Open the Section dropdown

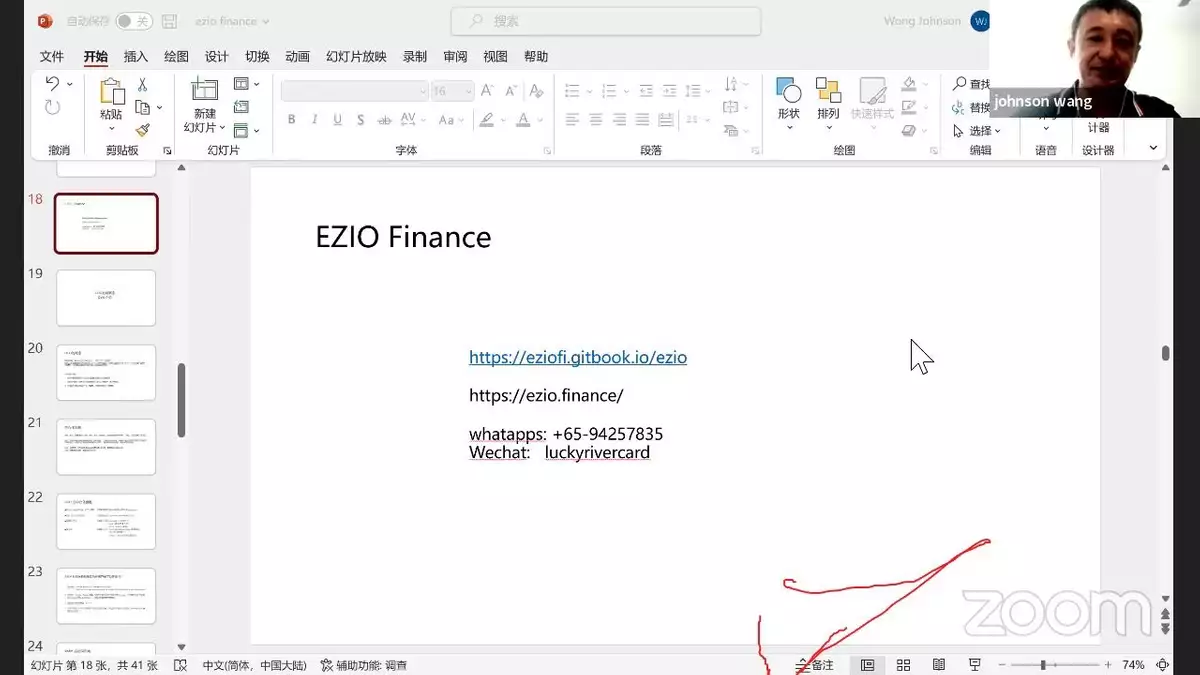coord(246,130)
